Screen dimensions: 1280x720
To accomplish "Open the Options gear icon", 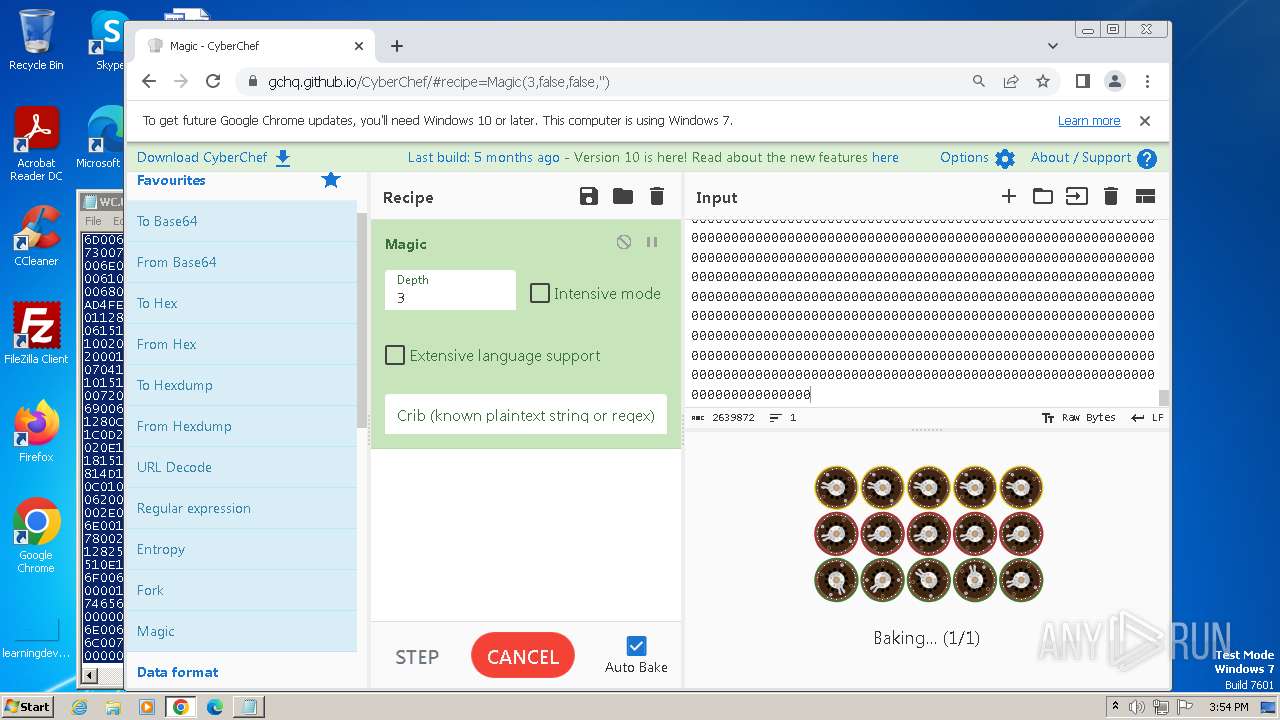I will point(1005,158).
